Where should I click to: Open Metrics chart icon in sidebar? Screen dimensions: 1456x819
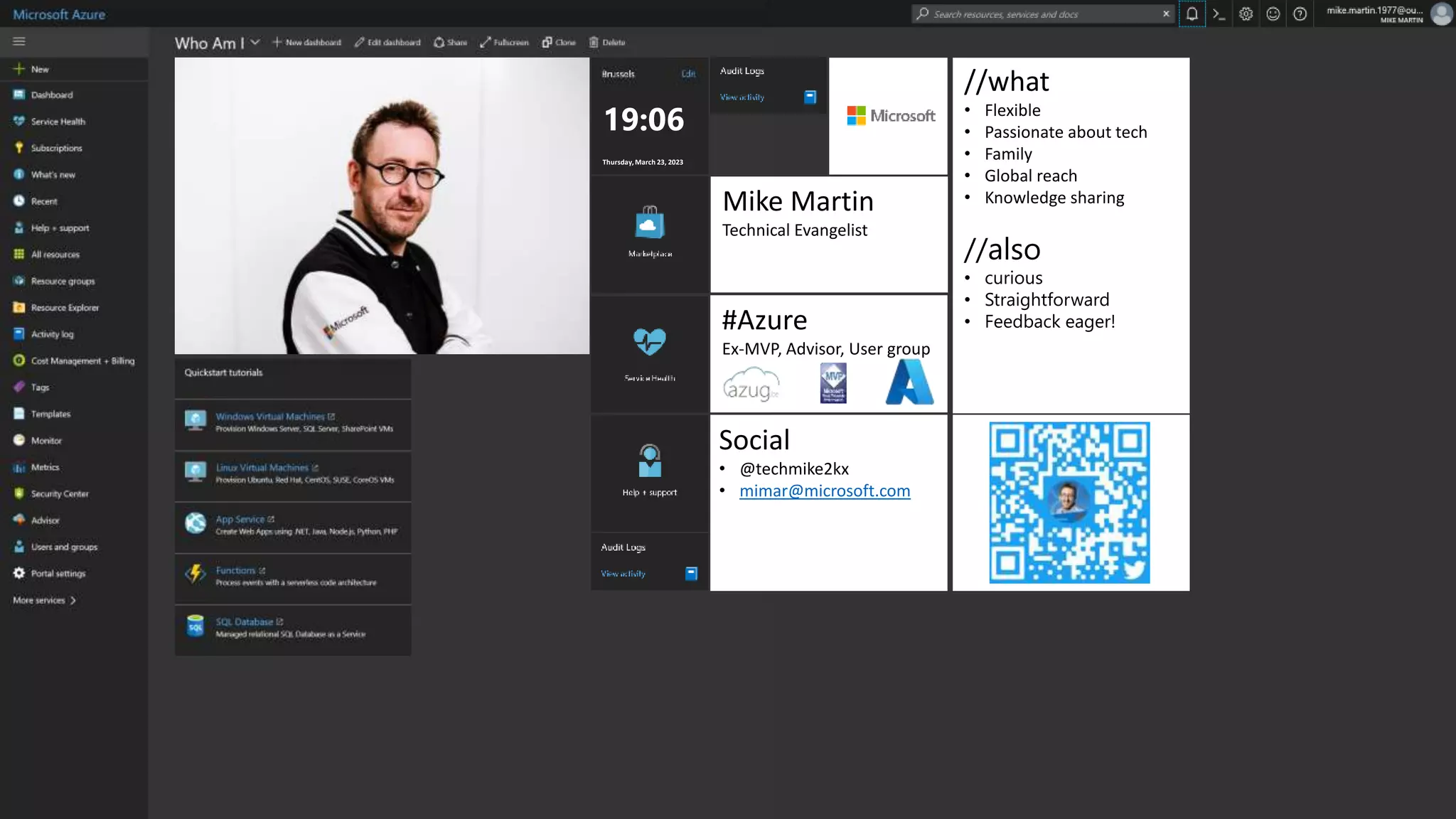[19, 467]
